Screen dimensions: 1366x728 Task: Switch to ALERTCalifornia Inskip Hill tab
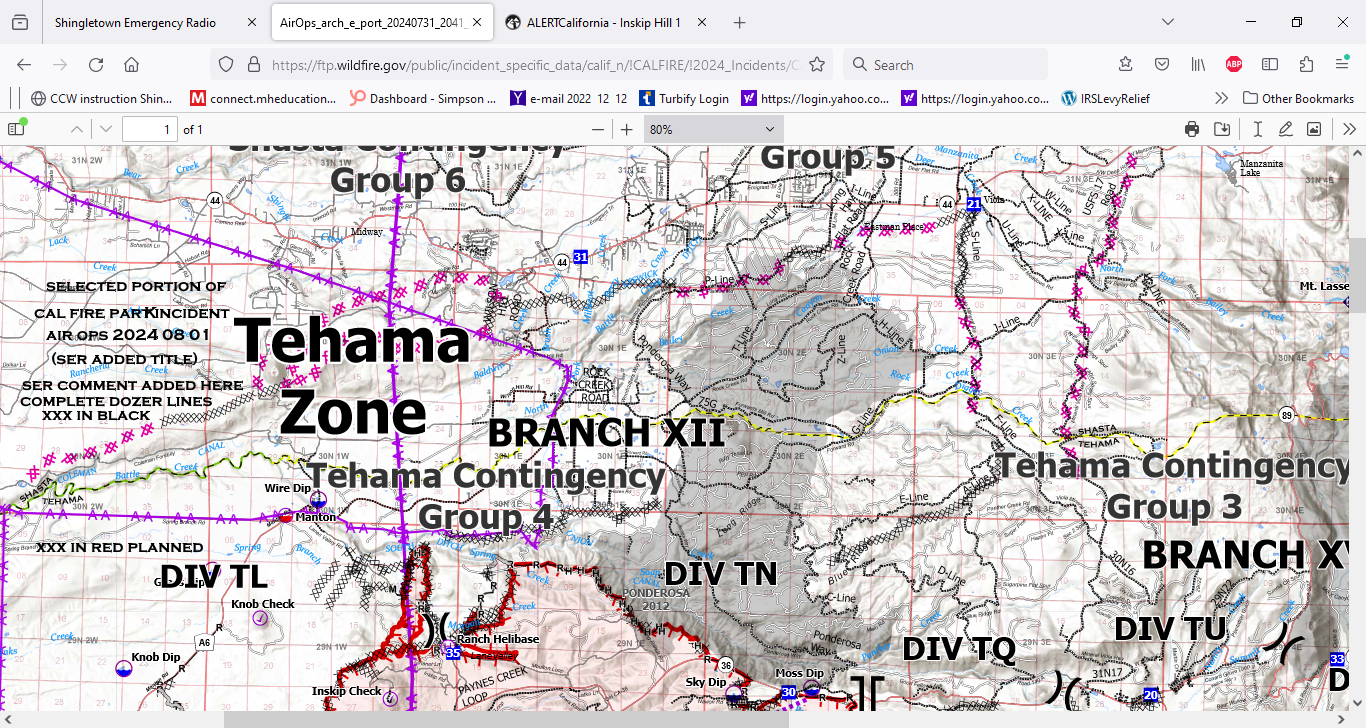point(605,22)
